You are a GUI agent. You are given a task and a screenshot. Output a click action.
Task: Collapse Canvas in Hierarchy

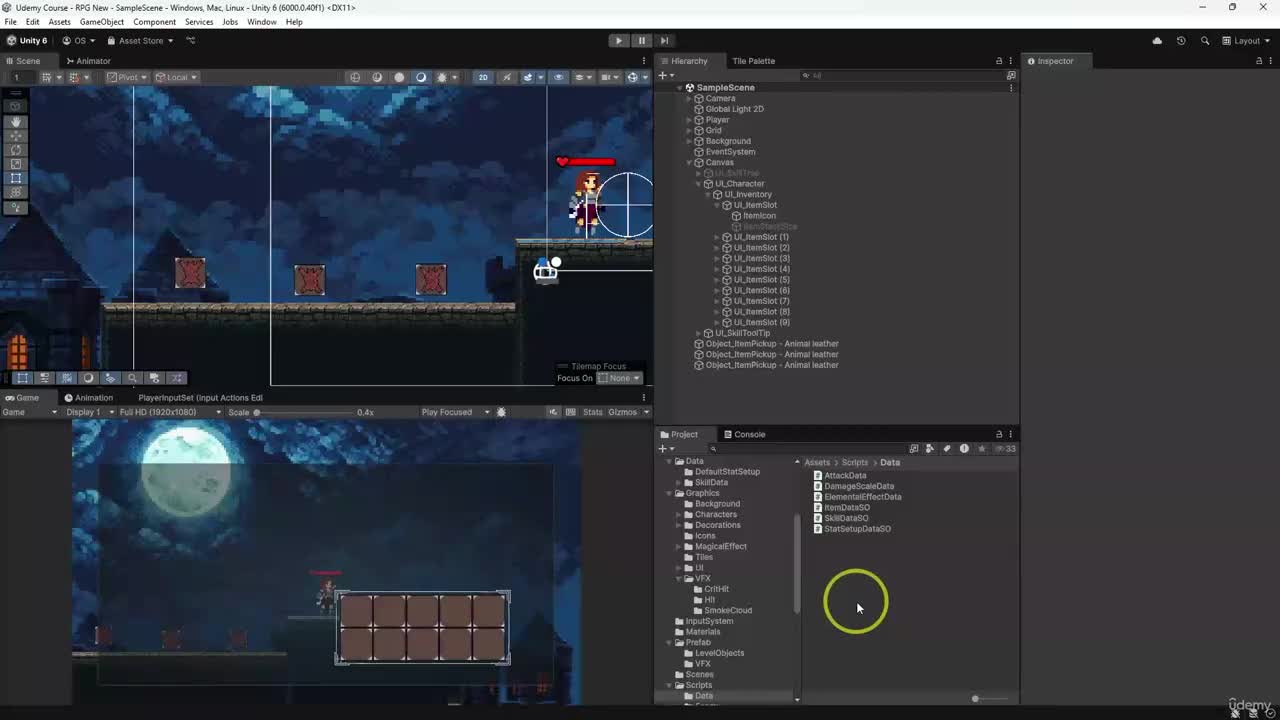point(689,163)
